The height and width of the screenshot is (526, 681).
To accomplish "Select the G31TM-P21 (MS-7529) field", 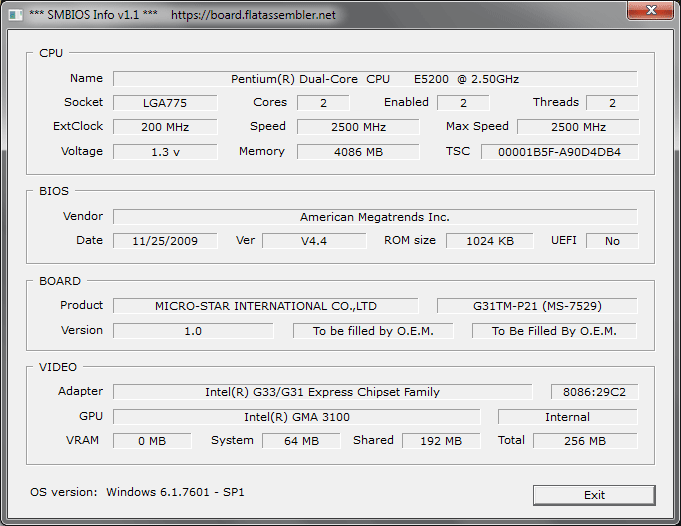I will (537, 306).
